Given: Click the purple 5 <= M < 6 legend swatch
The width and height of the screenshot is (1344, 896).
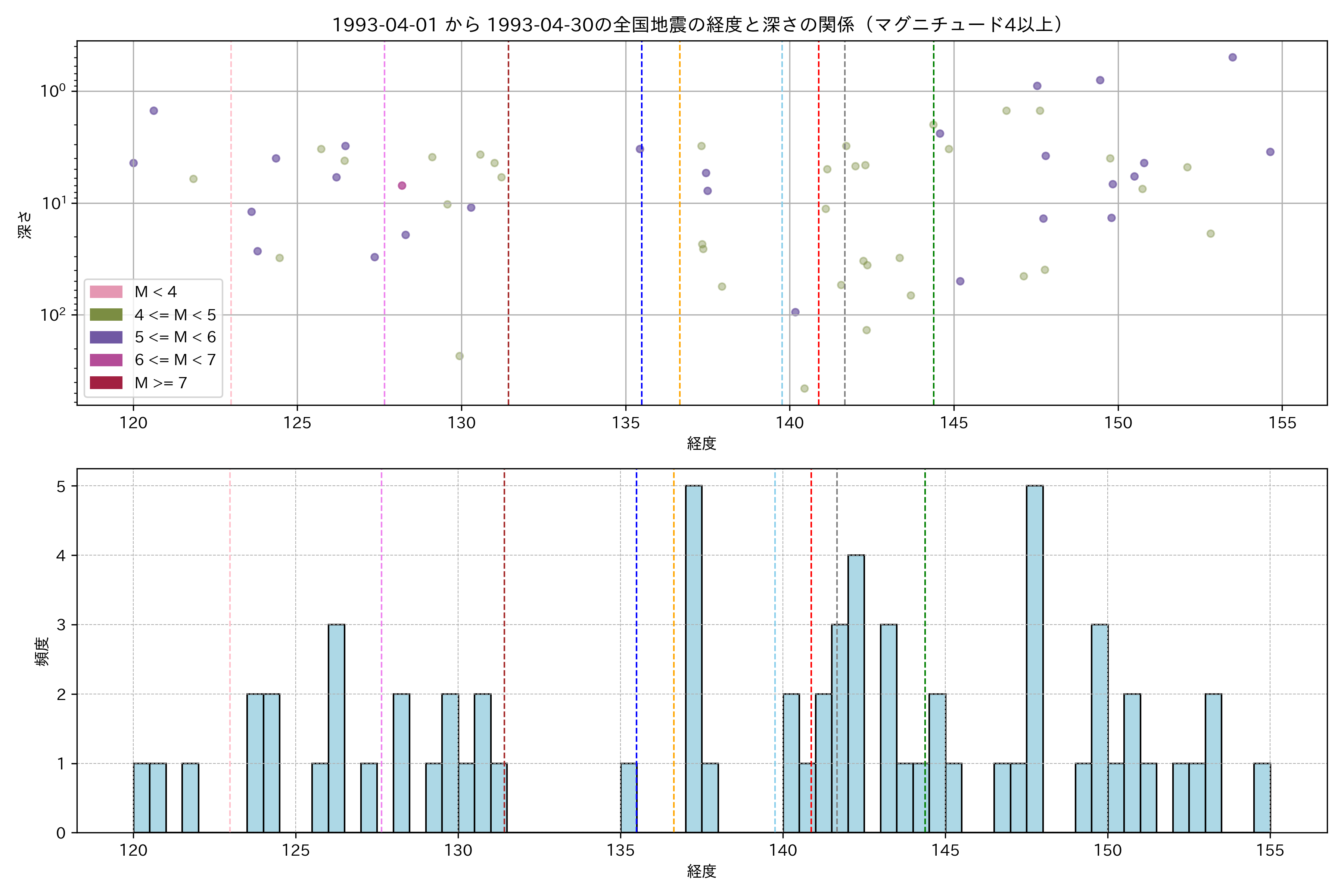Looking at the screenshot, I should pos(106,337).
